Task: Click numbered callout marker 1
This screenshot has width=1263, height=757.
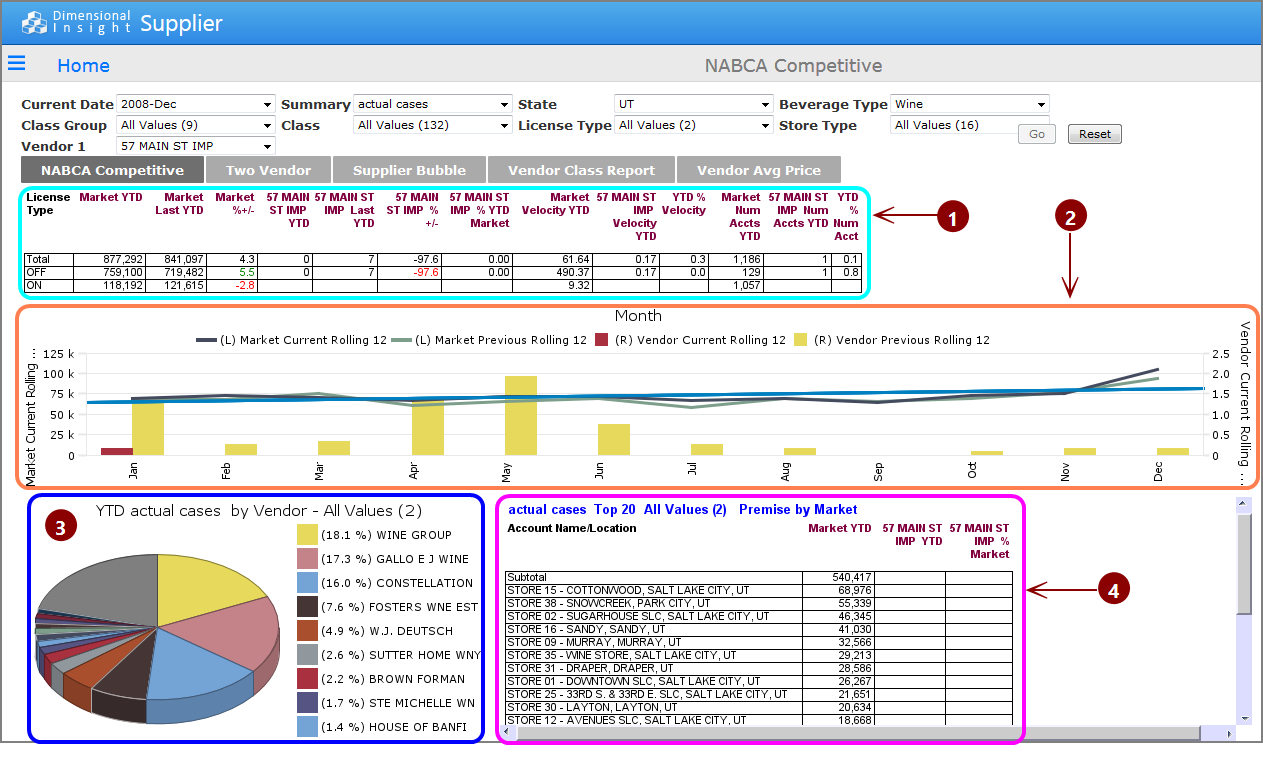Action: click(x=952, y=215)
